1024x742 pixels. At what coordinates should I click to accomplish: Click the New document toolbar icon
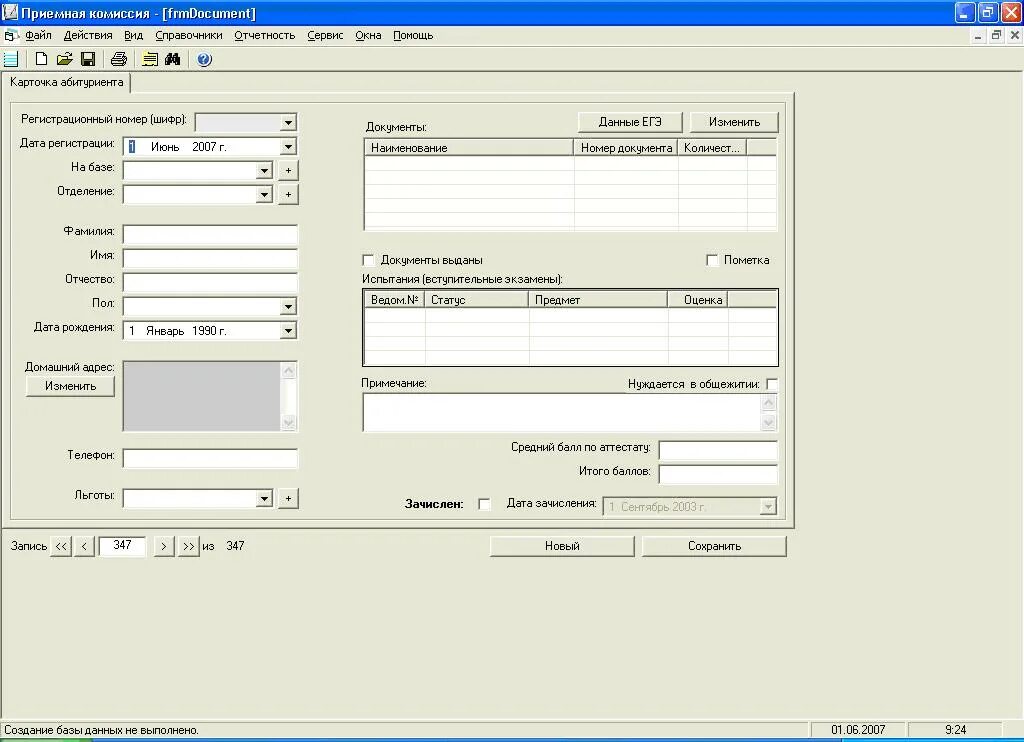click(x=41, y=59)
